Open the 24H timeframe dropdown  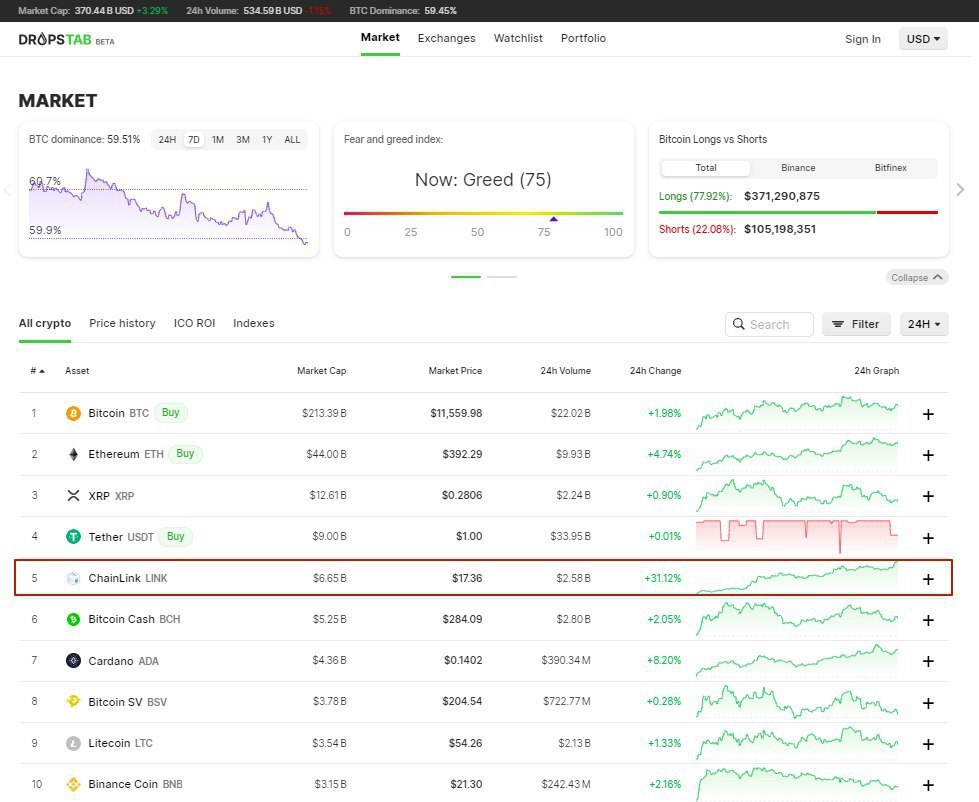(x=924, y=324)
